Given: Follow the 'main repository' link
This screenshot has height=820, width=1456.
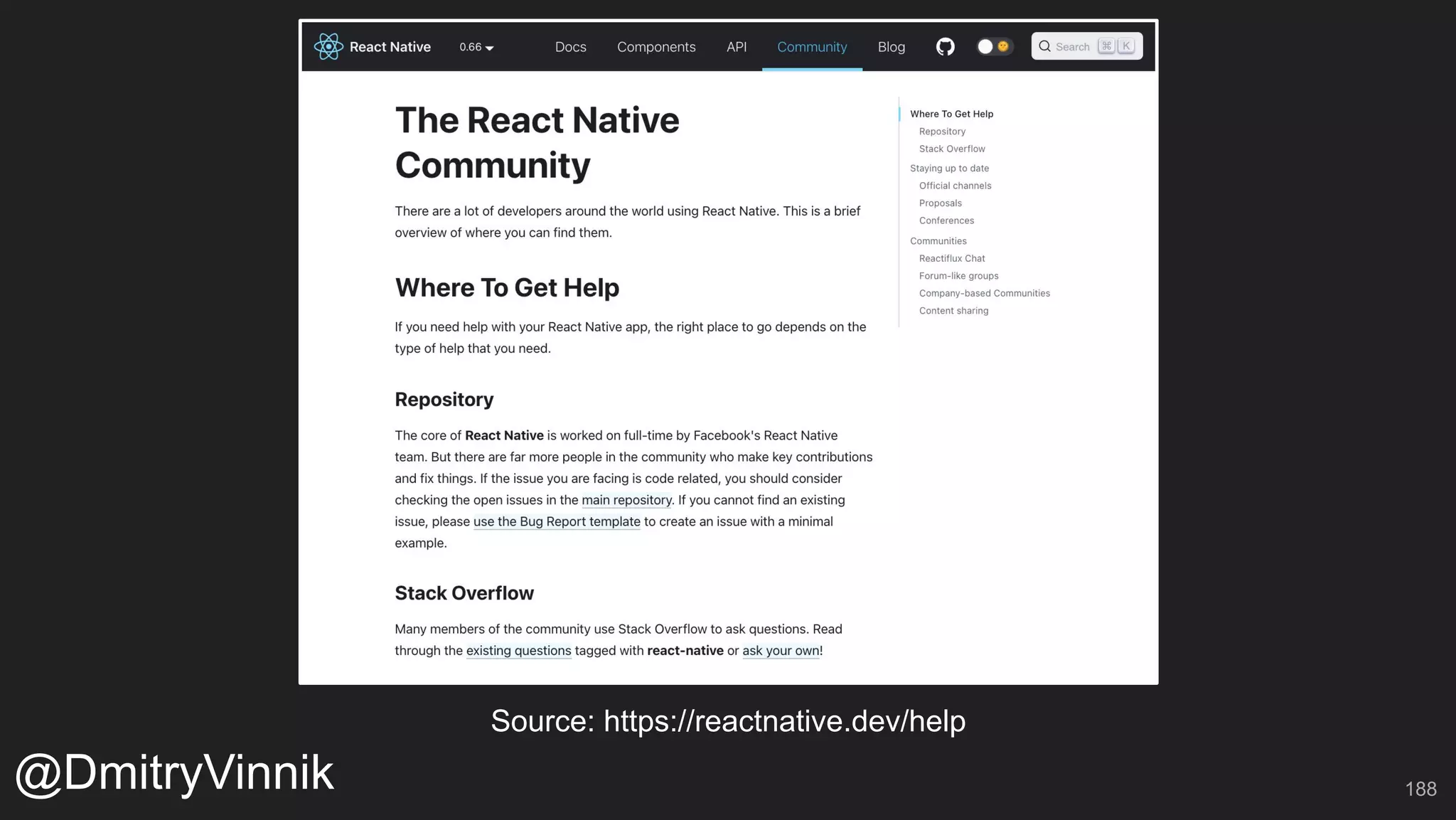Looking at the screenshot, I should tap(626, 500).
